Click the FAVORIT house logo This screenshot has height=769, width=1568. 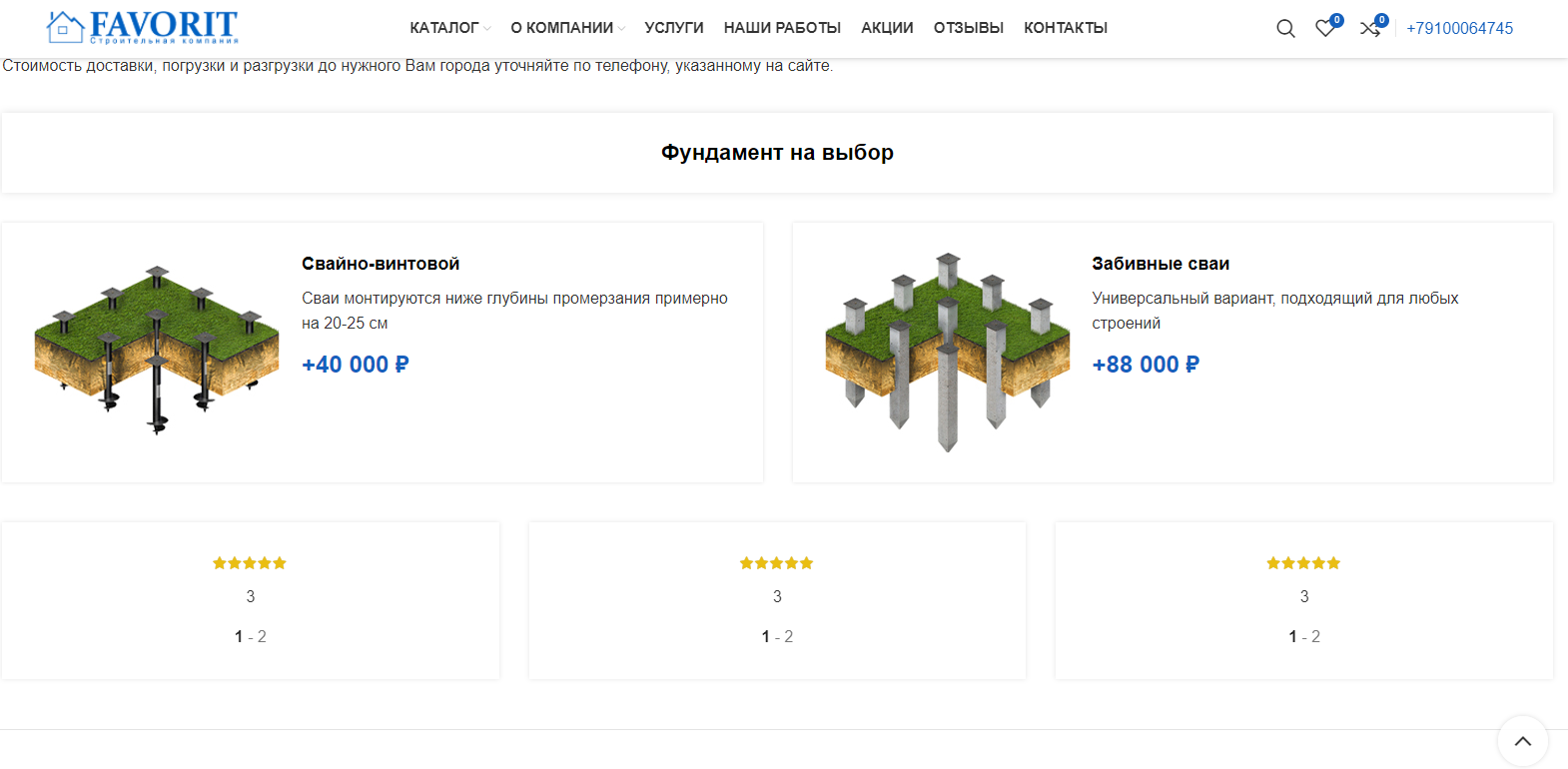click(142, 27)
